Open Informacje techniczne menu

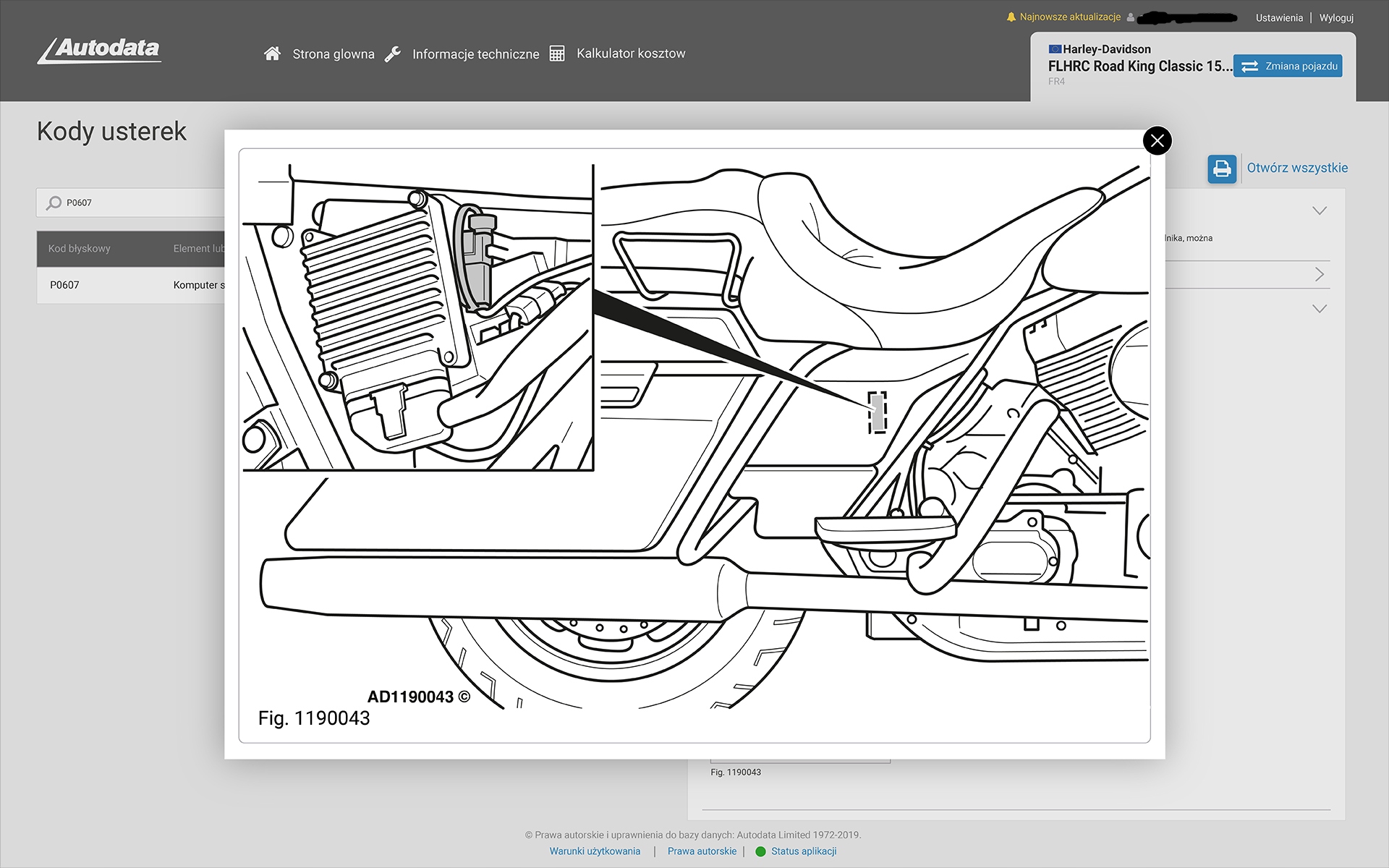click(475, 54)
